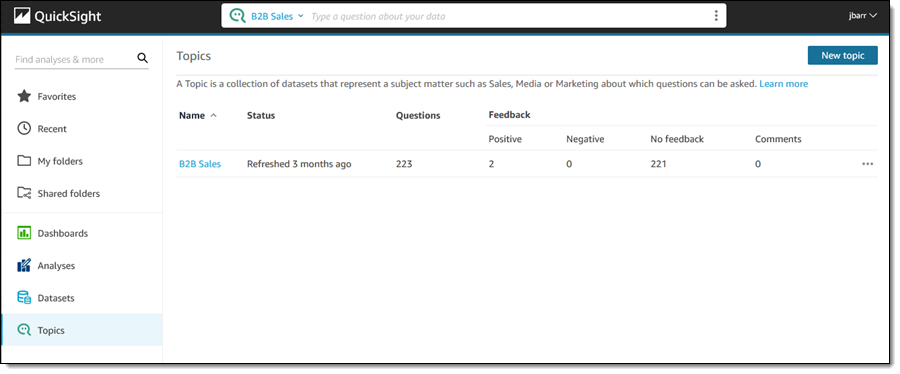Open the vertical three-dot menu in Q bar

point(716,16)
